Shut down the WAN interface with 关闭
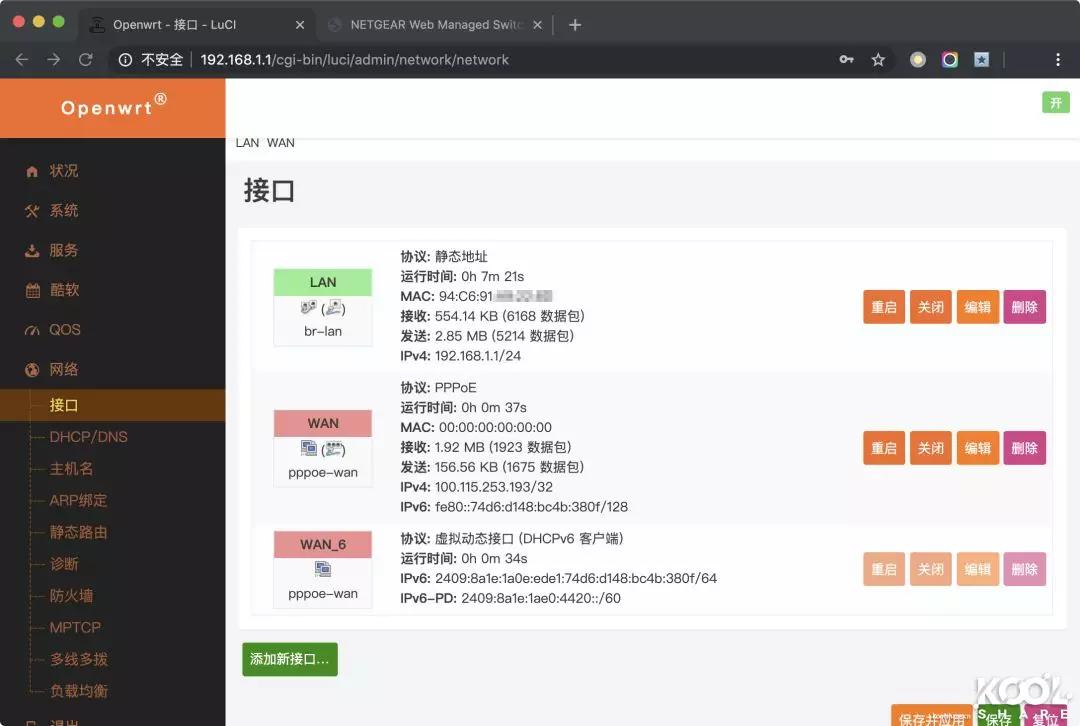The height and width of the screenshot is (726, 1080). (x=930, y=448)
